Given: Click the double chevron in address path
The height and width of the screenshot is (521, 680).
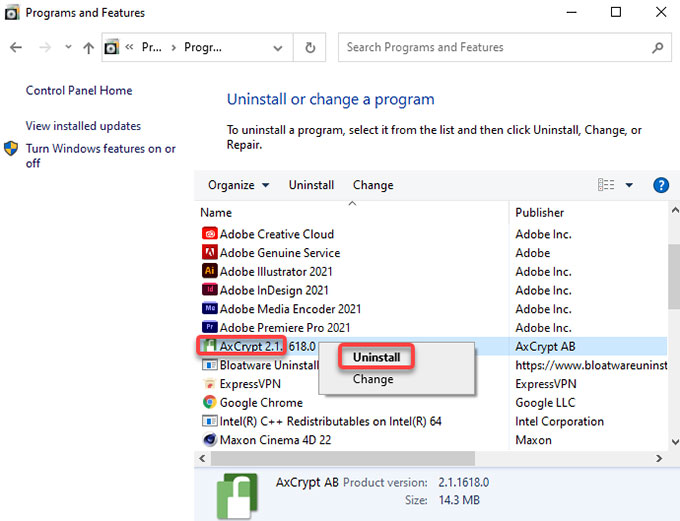Looking at the screenshot, I should [129, 46].
